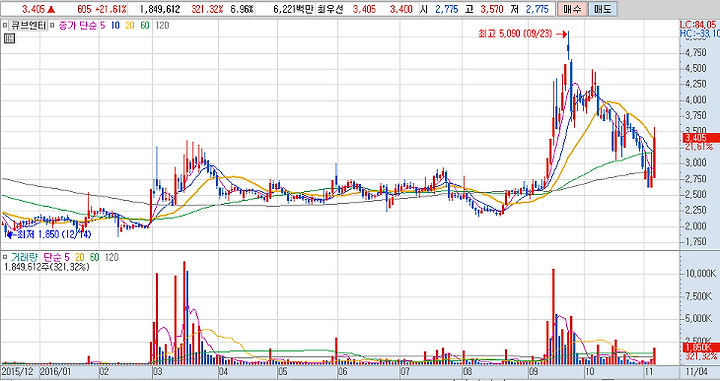720x381 pixels.
Task: Click the HC:-33.10 label
Action: (x=699, y=34)
